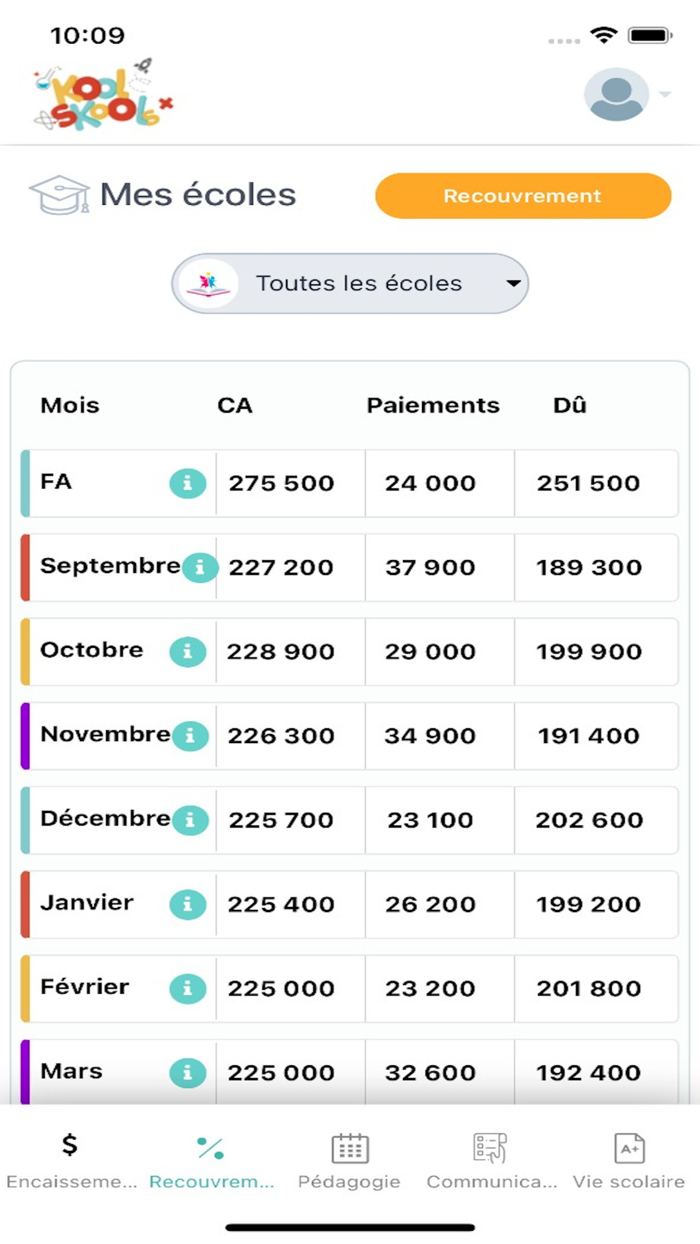Select the Recouvrement bottom tab

[211, 1162]
